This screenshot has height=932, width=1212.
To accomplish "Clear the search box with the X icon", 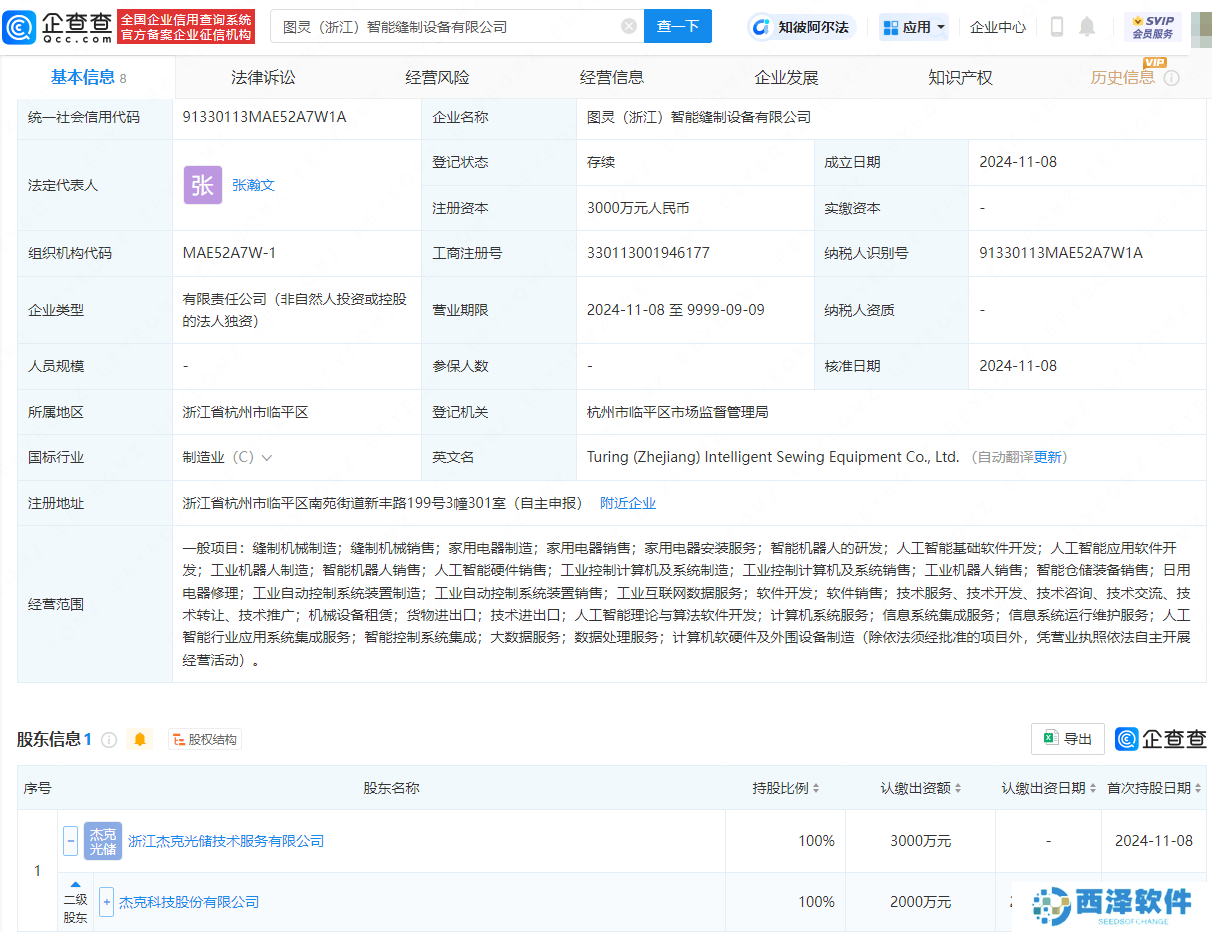I will [x=629, y=27].
